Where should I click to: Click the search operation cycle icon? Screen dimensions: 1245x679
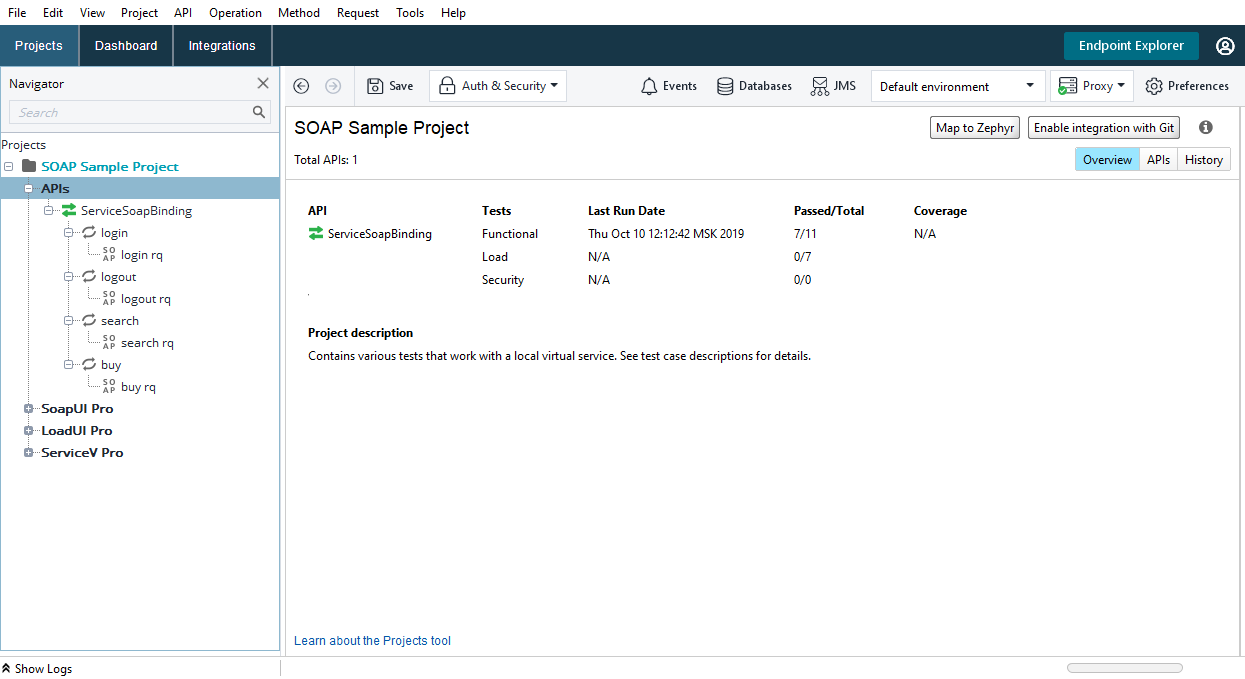[89, 321]
